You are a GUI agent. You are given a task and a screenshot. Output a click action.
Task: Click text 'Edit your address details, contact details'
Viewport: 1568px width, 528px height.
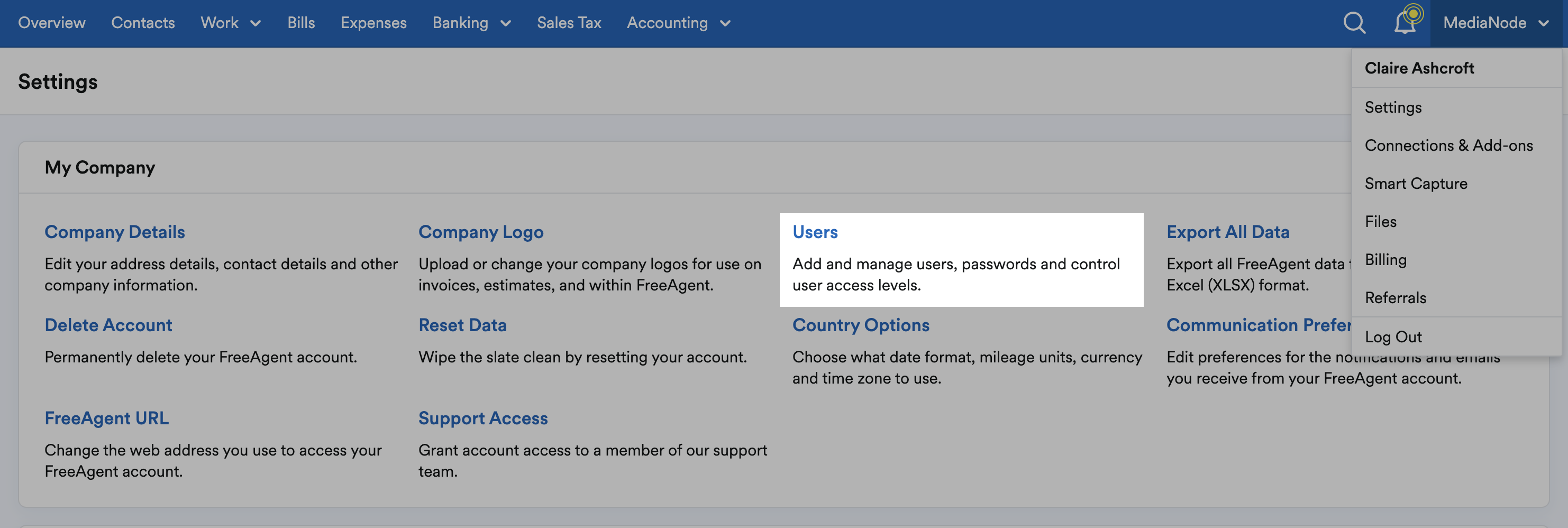(186, 263)
